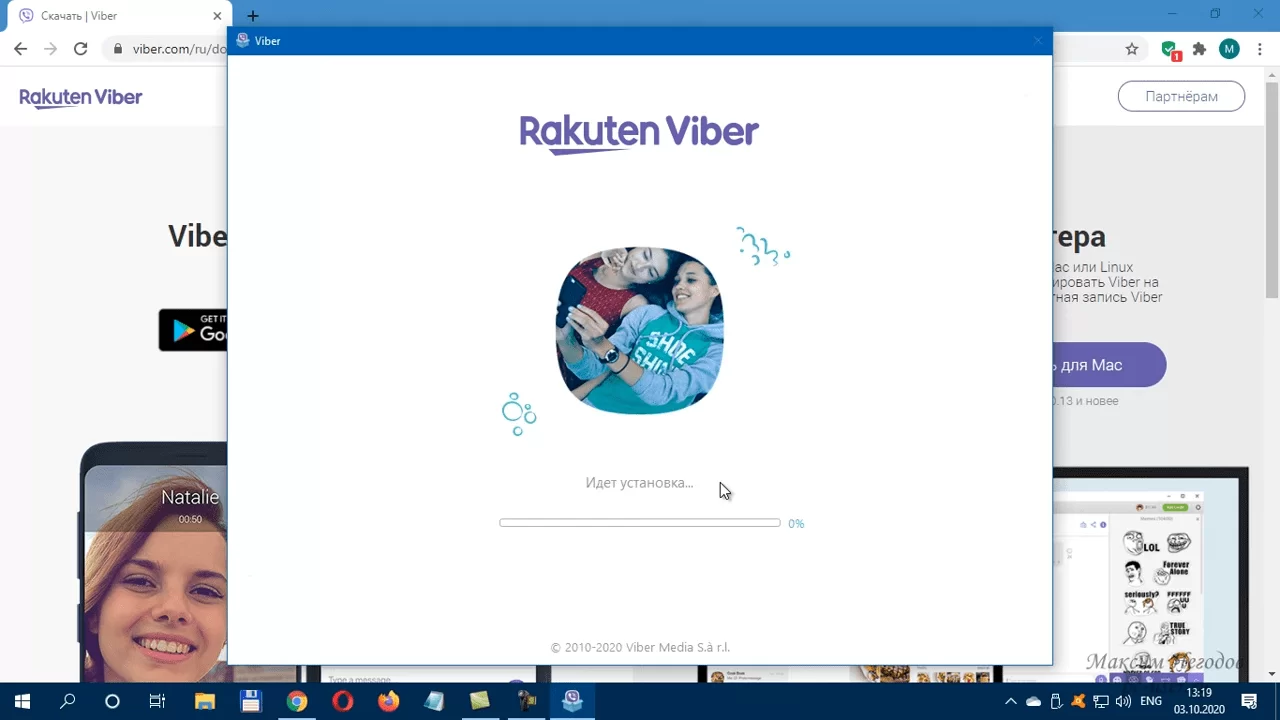Viewport: 1280px width, 720px height.
Task: Expand hidden system tray icons
Action: click(1011, 701)
